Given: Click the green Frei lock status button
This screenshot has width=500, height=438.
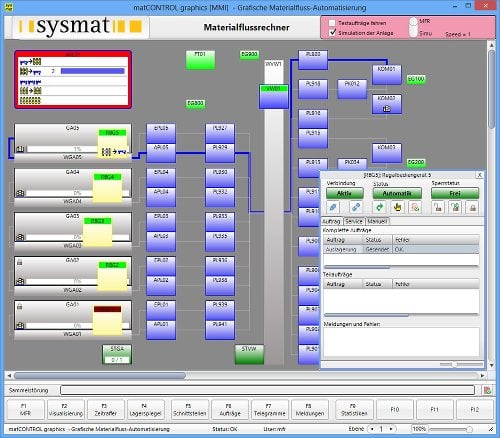Looking at the screenshot, I should coord(455,193).
